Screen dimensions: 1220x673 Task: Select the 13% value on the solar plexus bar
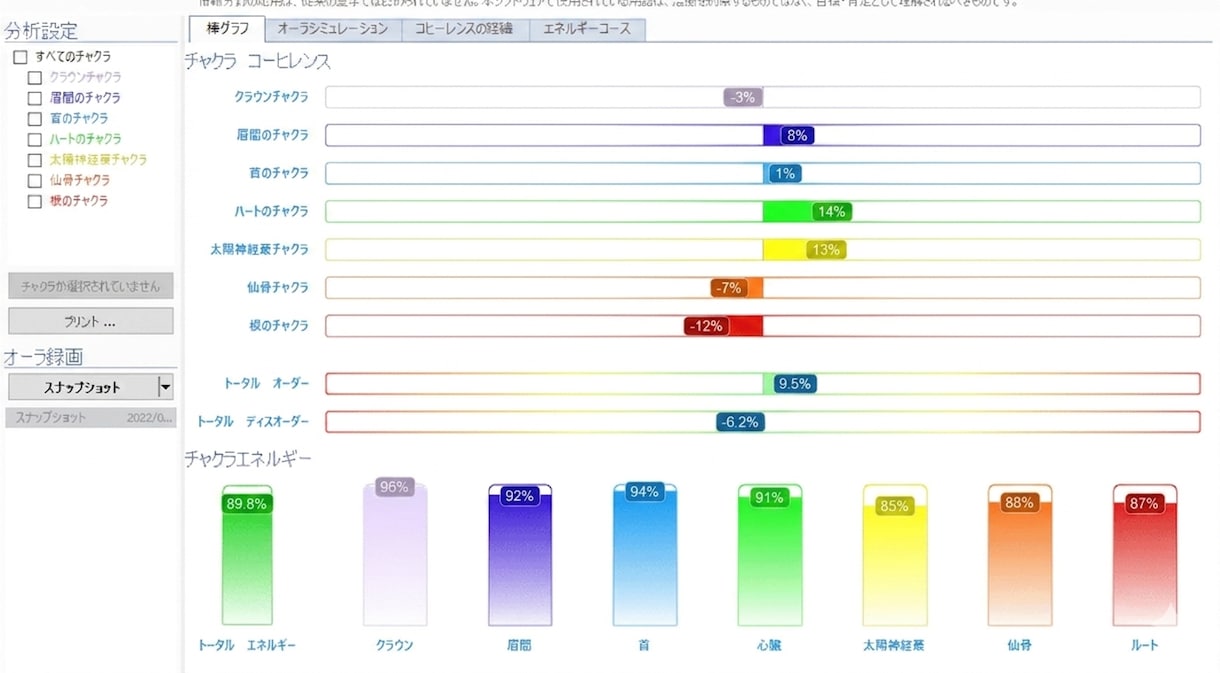826,249
